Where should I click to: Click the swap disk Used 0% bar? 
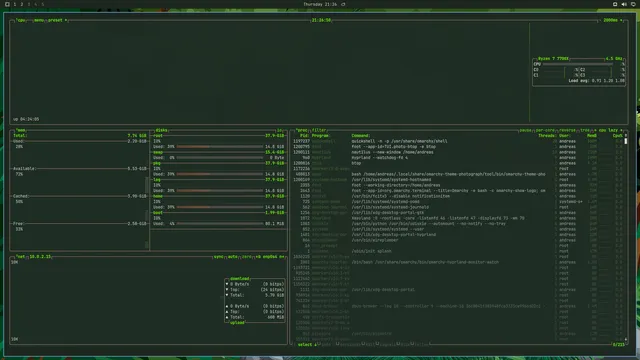click(x=220, y=158)
